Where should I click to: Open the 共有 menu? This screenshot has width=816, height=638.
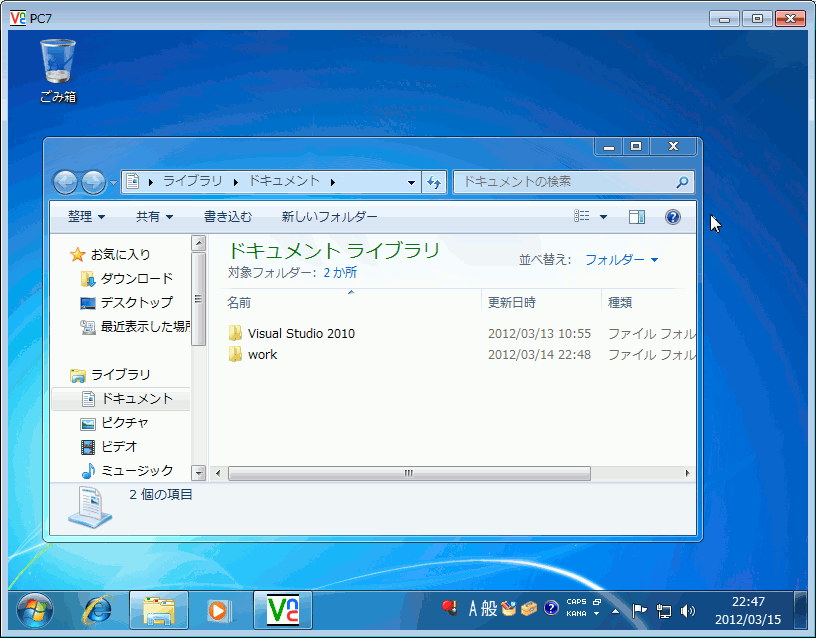click(x=149, y=217)
